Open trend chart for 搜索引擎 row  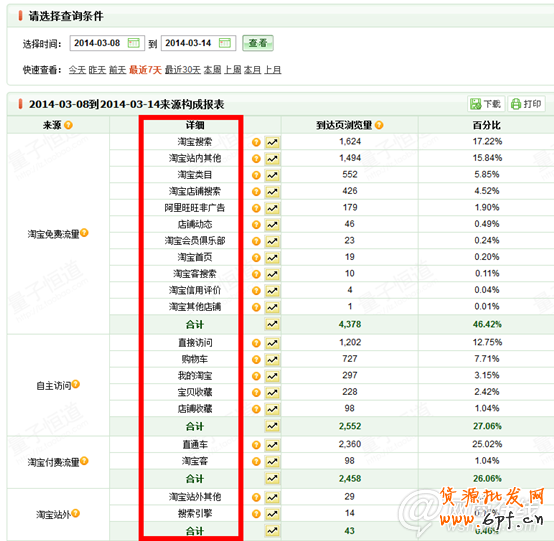tap(272, 513)
